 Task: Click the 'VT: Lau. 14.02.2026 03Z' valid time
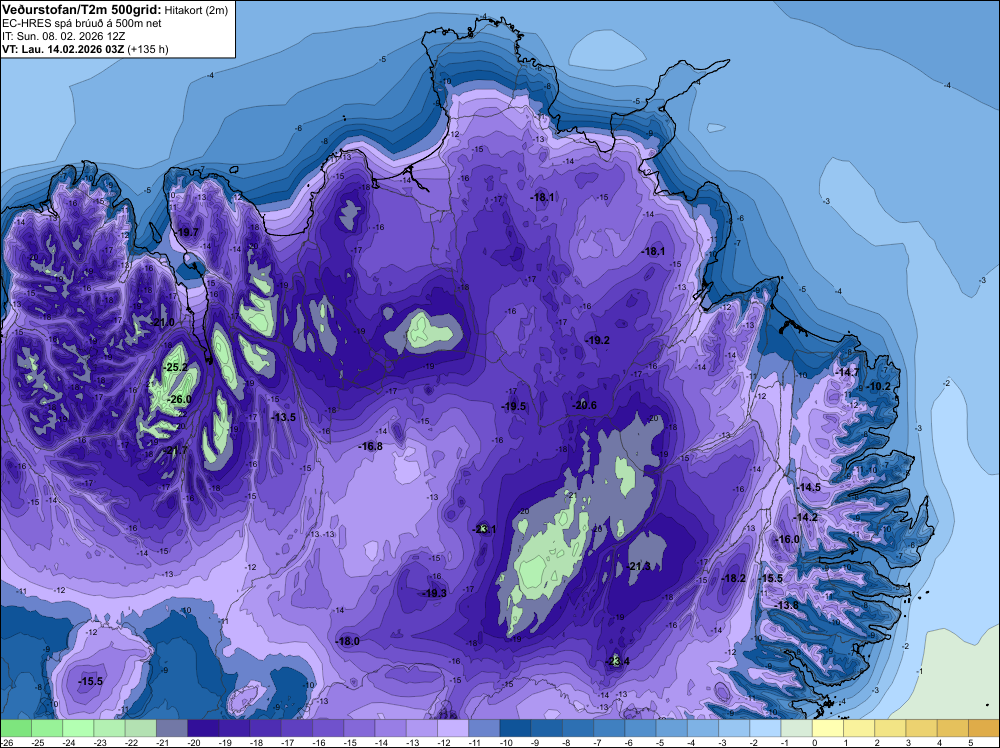pos(63,49)
